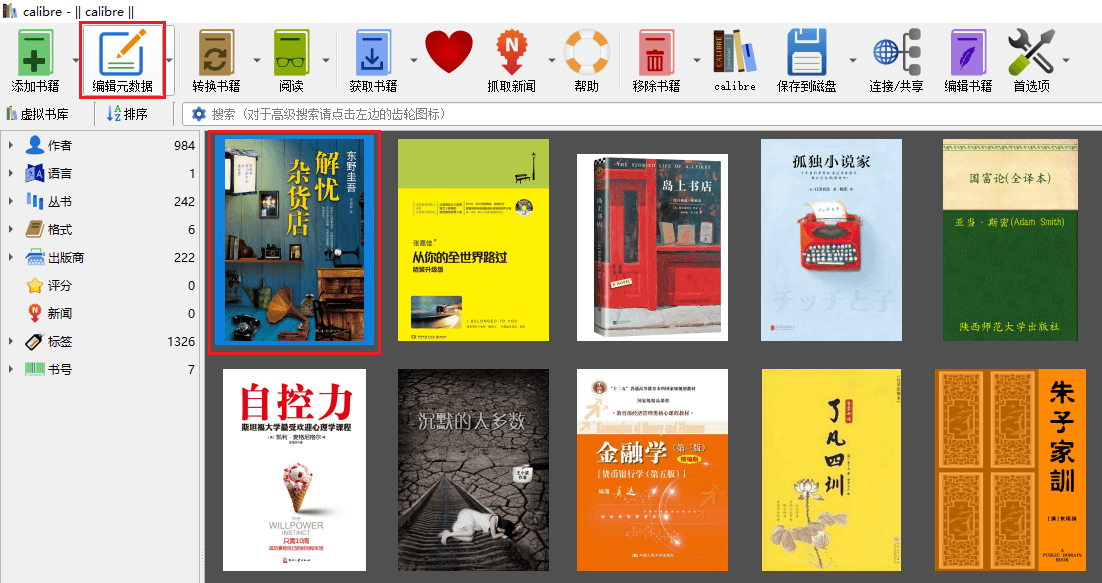Image resolution: width=1102 pixels, height=583 pixels.
Task: Expand the 书号 (Identifiers) tree node
Action: click(11, 369)
